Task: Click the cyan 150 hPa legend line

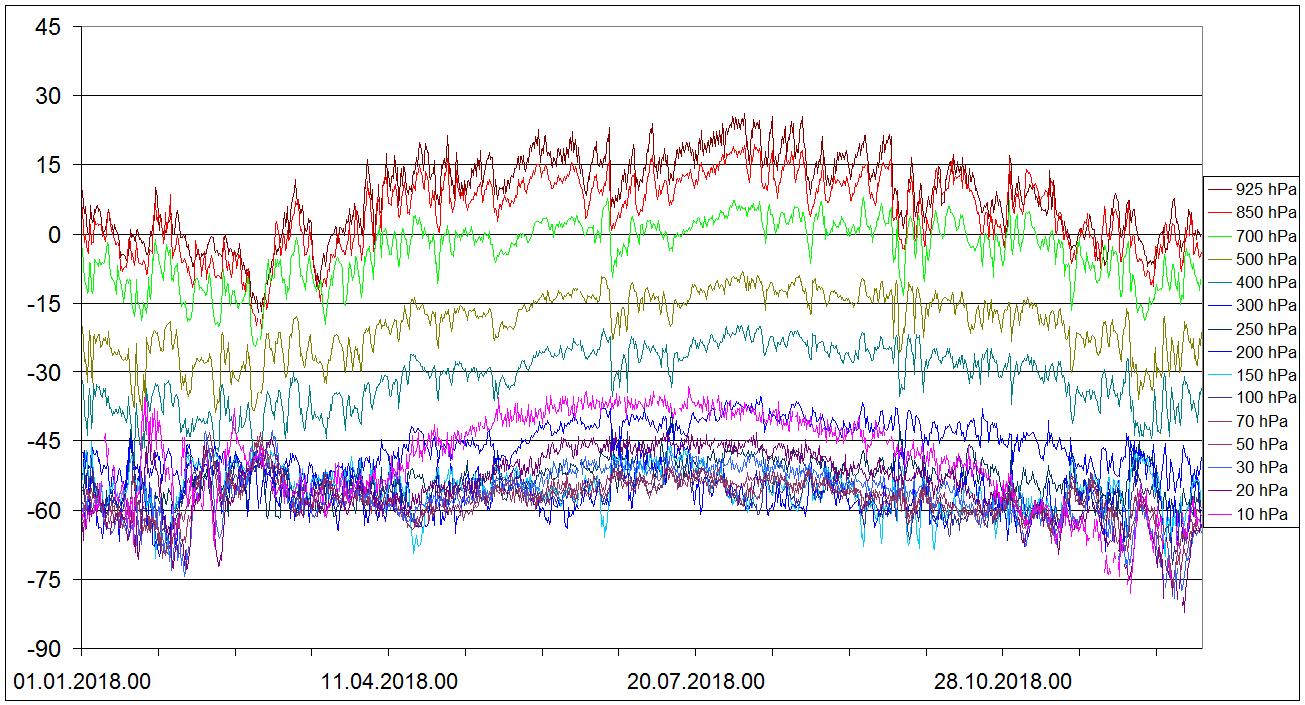Action: pos(1219,376)
